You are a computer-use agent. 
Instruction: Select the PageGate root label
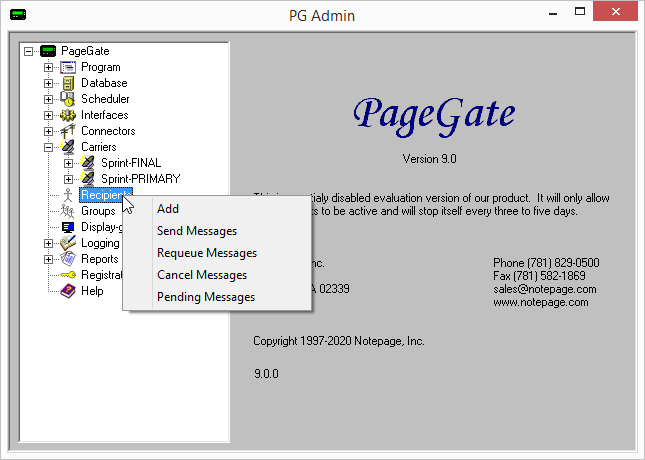[x=85, y=51]
